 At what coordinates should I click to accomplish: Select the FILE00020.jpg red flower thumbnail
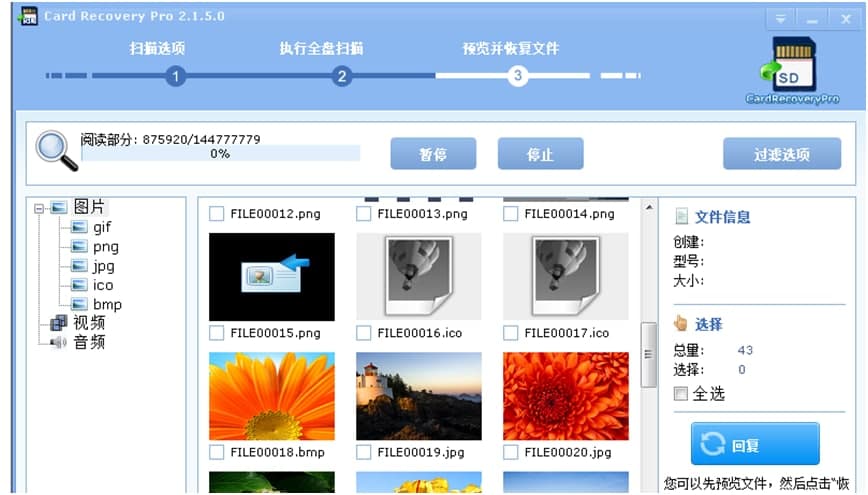point(566,396)
